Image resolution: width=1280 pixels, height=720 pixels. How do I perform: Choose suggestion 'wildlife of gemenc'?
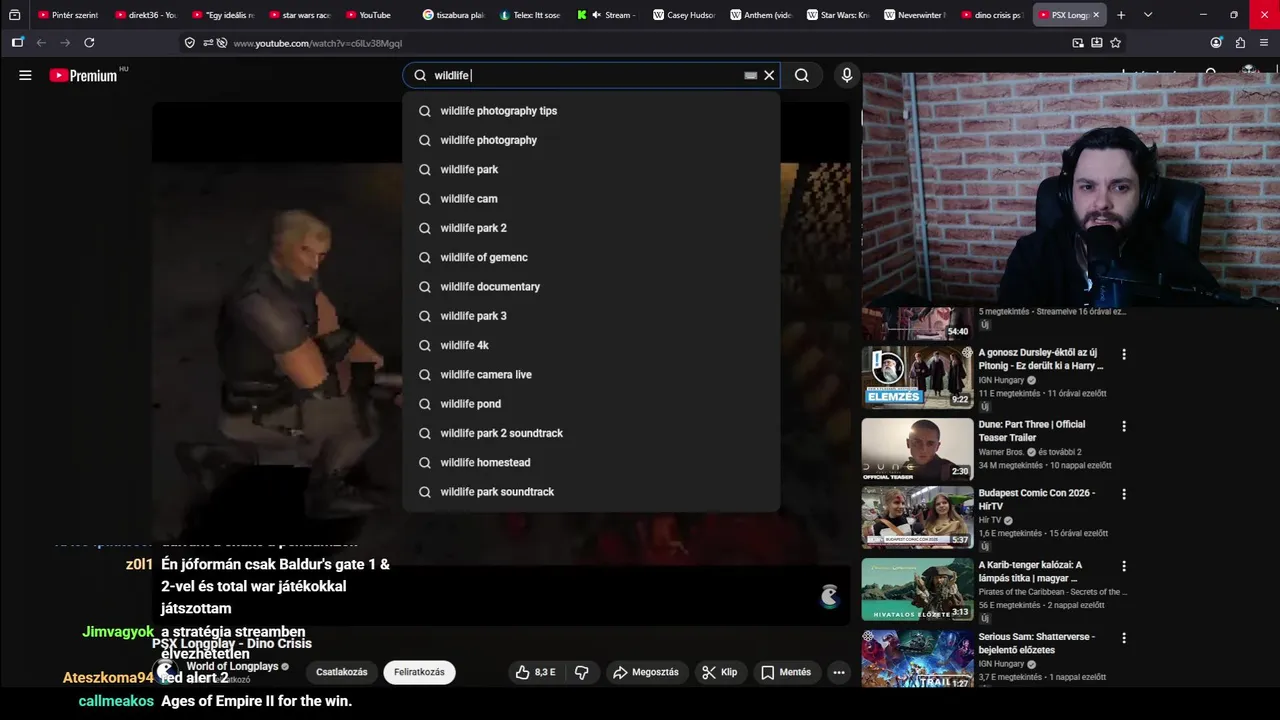591,257
